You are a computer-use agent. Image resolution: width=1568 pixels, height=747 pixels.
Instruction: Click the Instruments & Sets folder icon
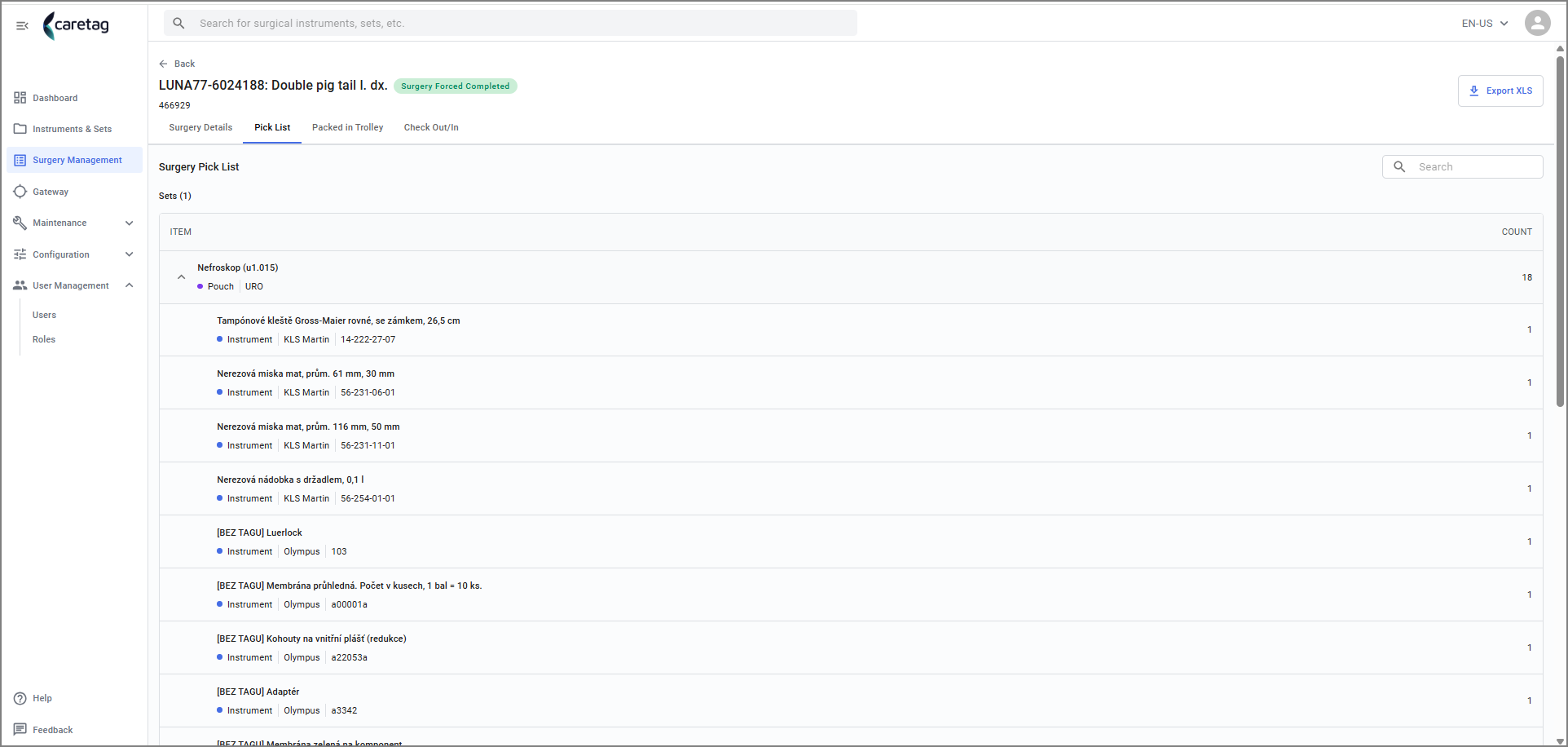20,129
